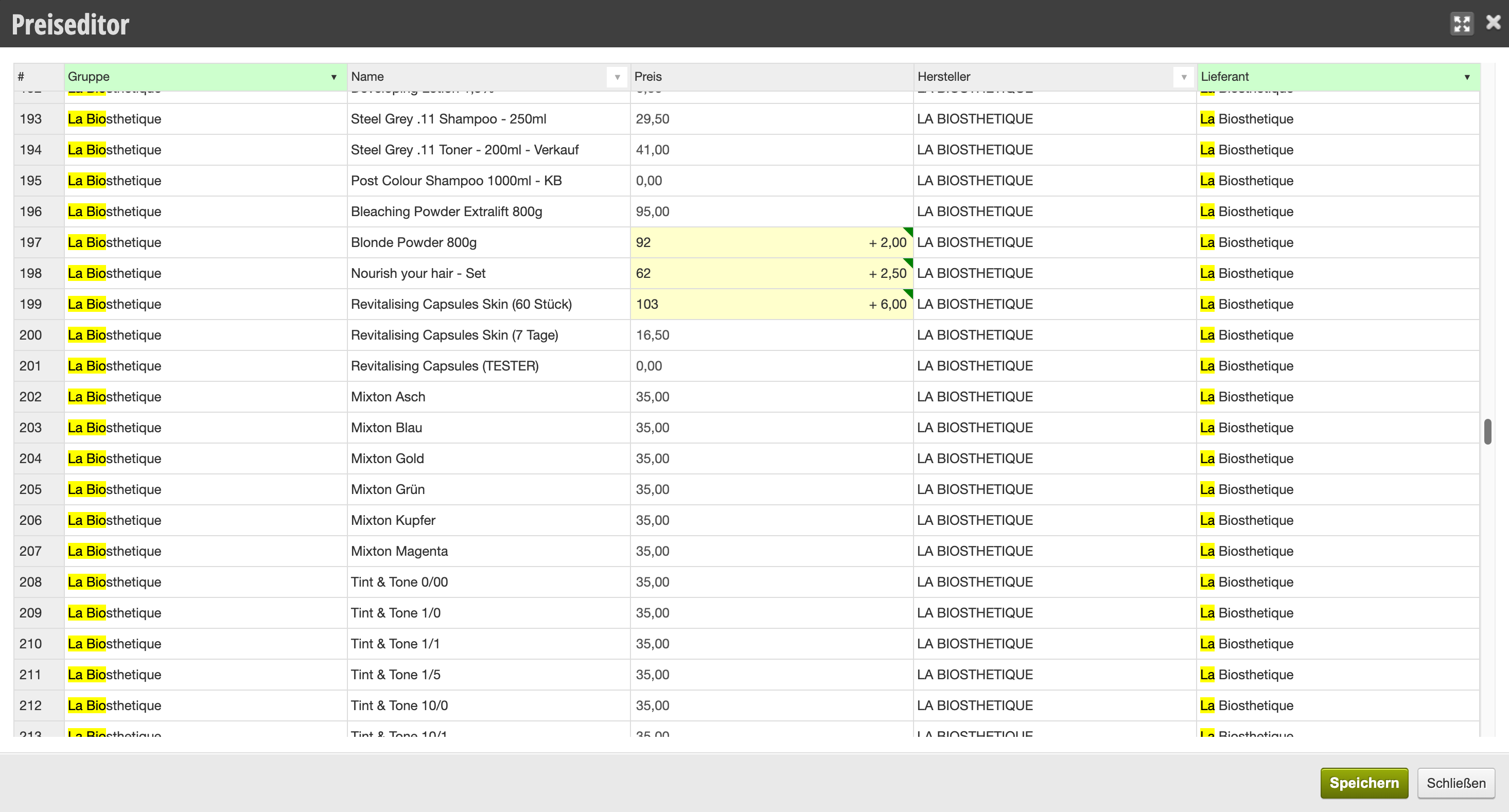Click the Hersteller cell in row 194

point(1055,150)
